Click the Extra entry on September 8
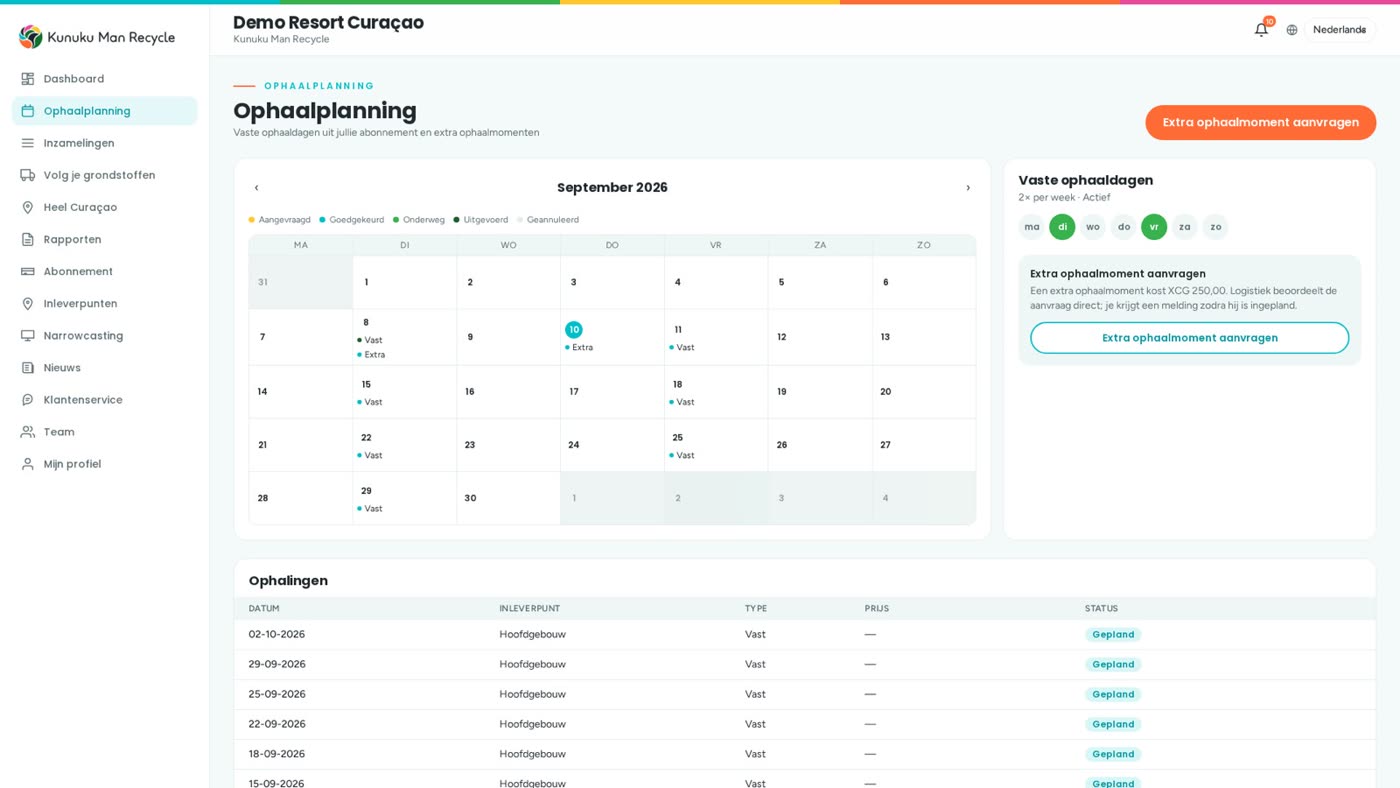 (372, 355)
